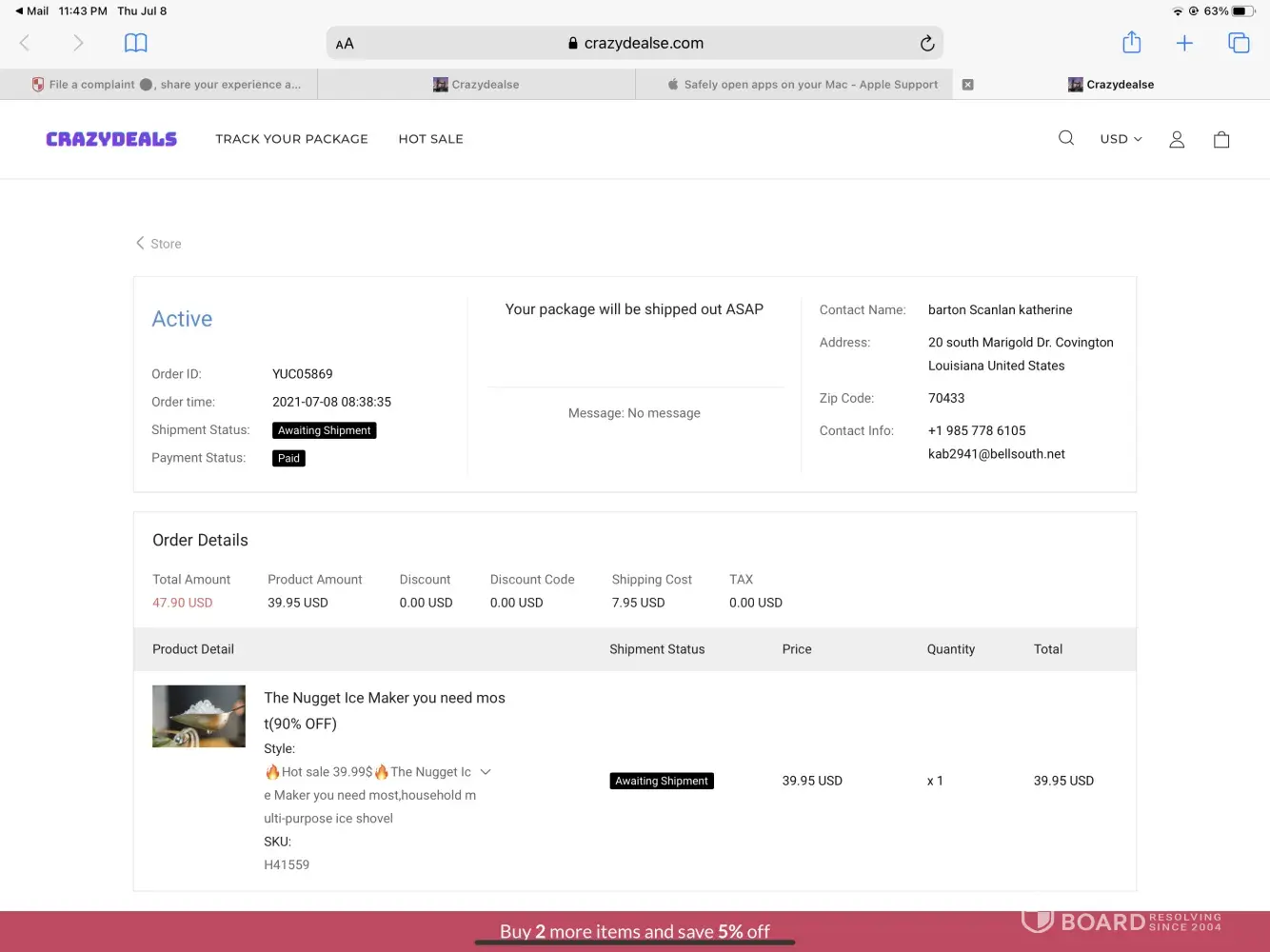Reload the crazydealse.com page
The image size is (1270, 952).
(926, 43)
